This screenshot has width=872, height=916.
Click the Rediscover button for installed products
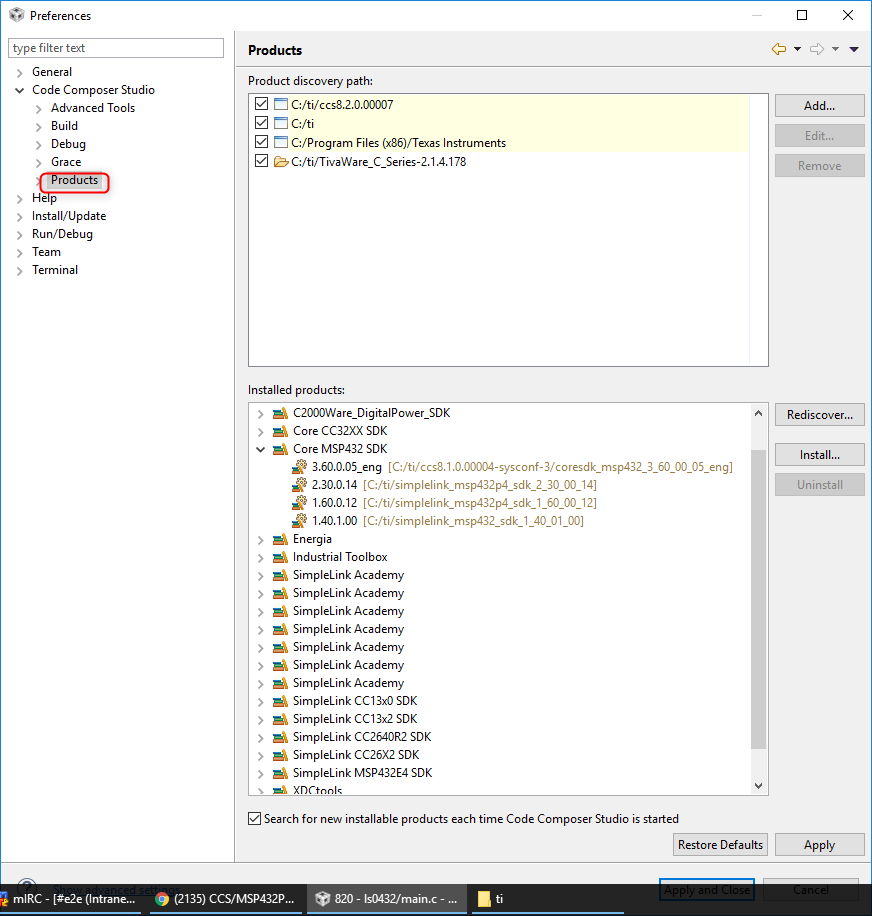click(x=819, y=414)
